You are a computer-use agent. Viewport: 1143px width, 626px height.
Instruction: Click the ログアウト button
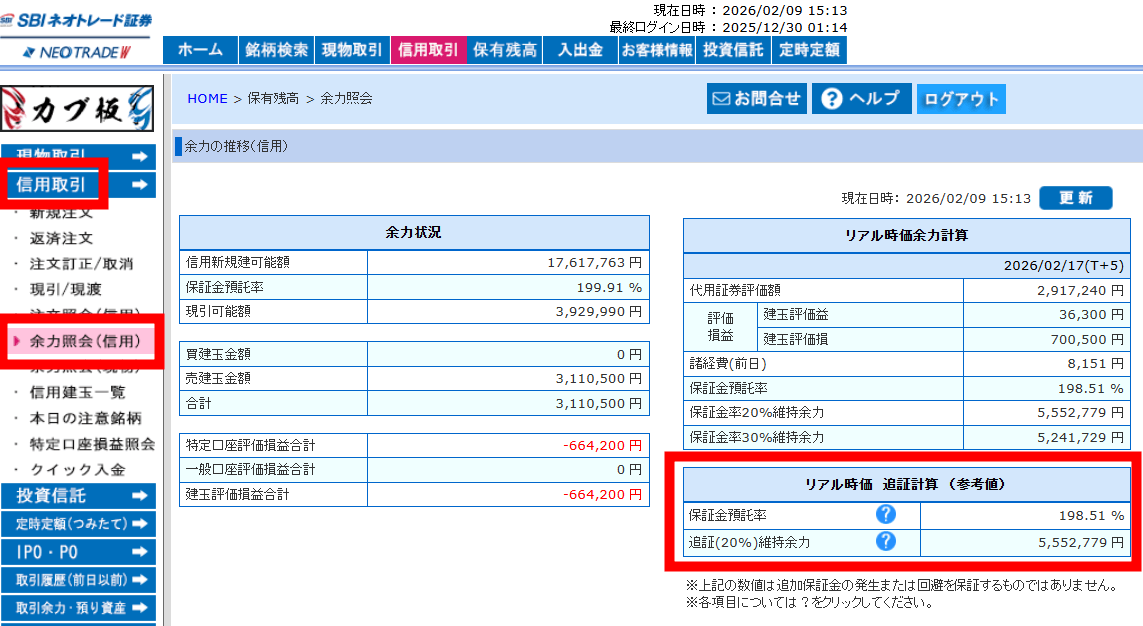[961, 99]
